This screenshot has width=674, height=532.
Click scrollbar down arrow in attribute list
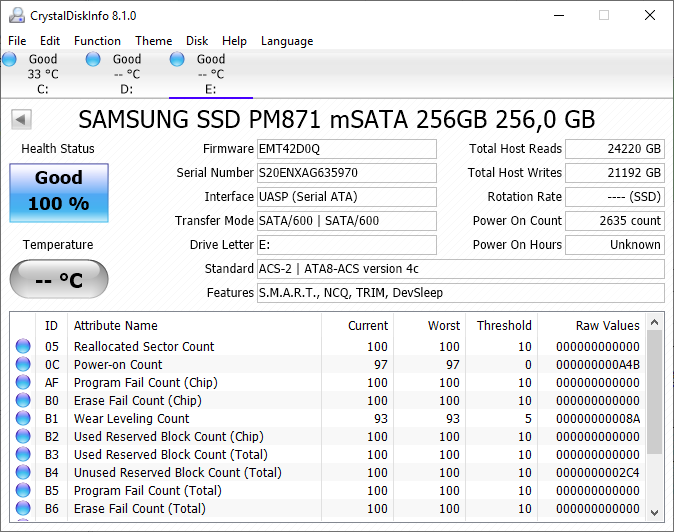point(655,512)
